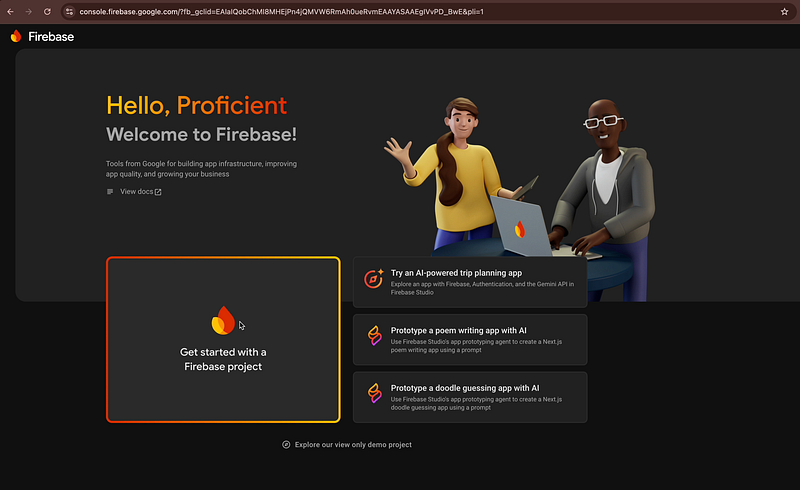Open the View docs link

click(136, 191)
